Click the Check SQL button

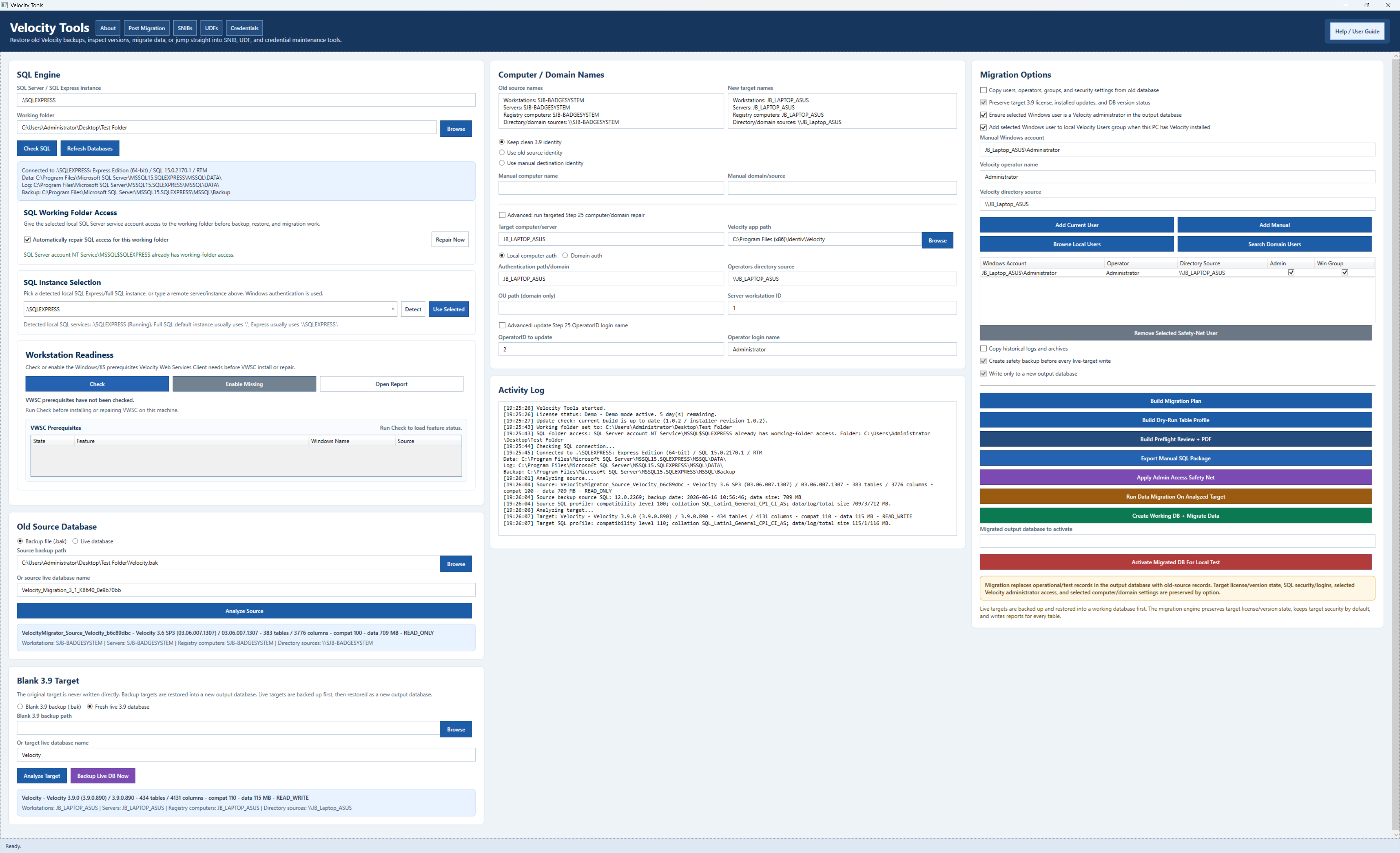click(37, 148)
